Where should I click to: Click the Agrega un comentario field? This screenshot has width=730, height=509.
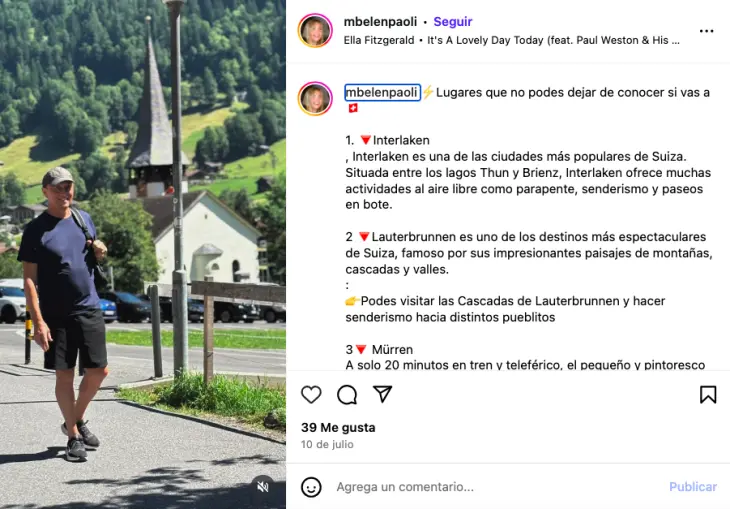click(498, 487)
